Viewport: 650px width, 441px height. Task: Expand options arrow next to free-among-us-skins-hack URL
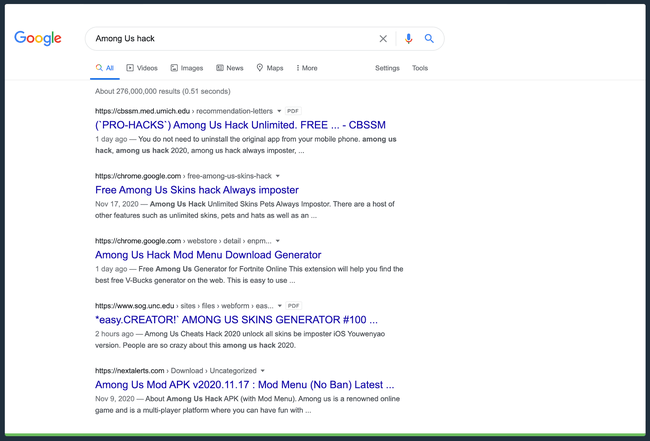pyautogui.click(x=278, y=176)
